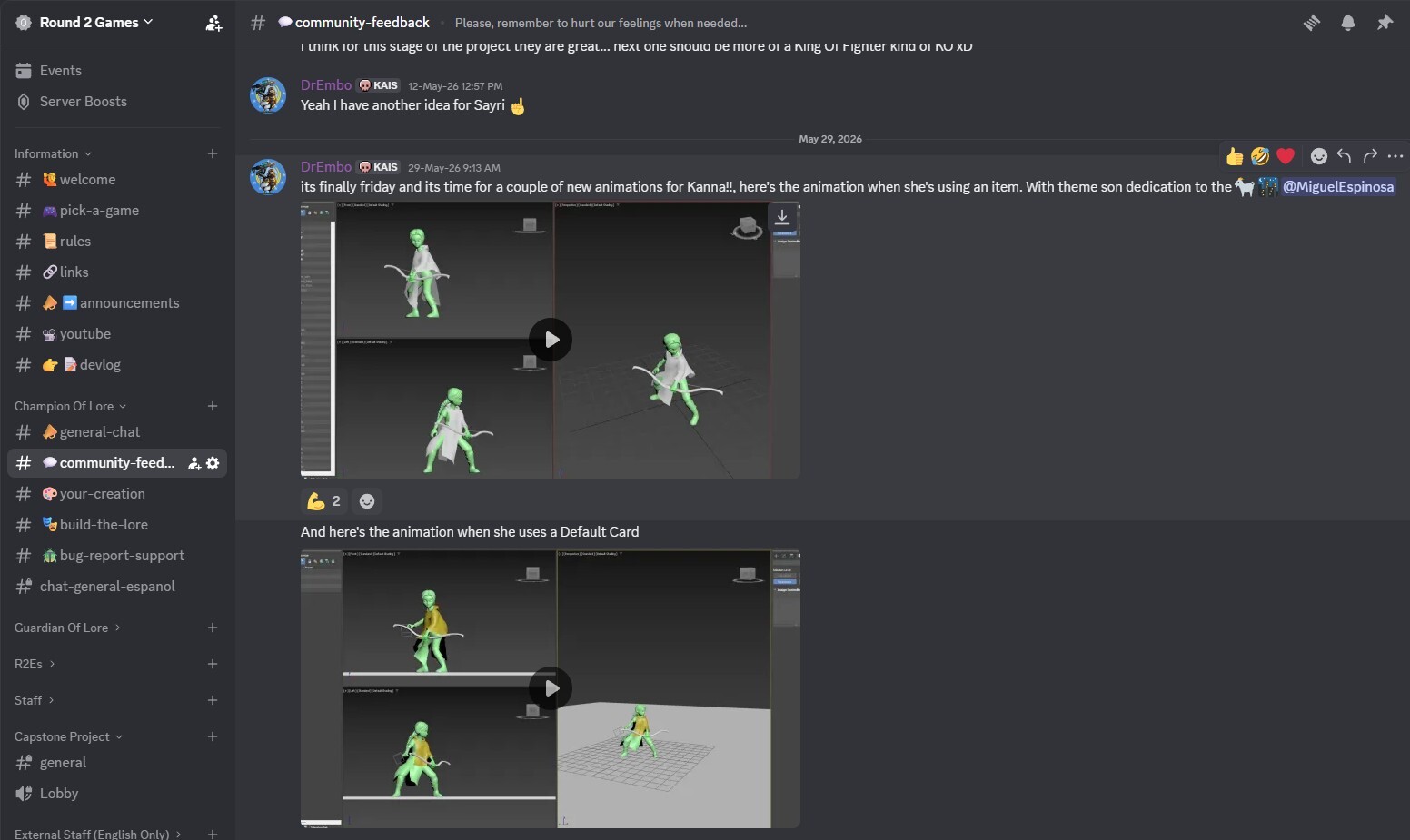Open the welcome channel
Screen dimensions: 1410x840
(x=116, y=180)
